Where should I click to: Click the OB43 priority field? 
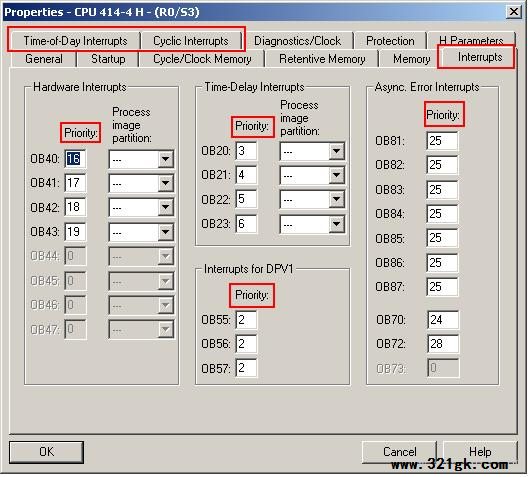(75, 232)
